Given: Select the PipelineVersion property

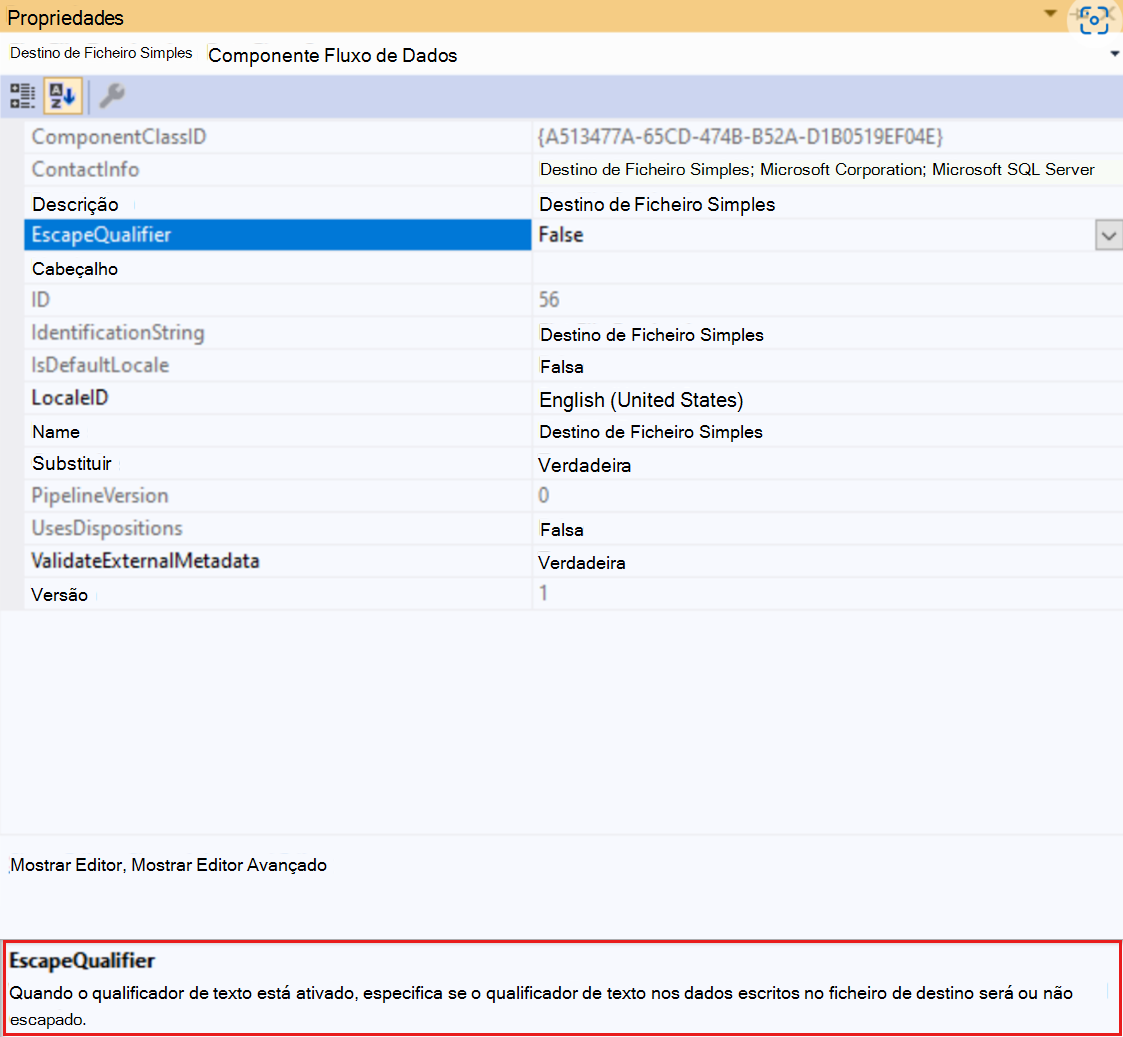Looking at the screenshot, I should tap(100, 496).
